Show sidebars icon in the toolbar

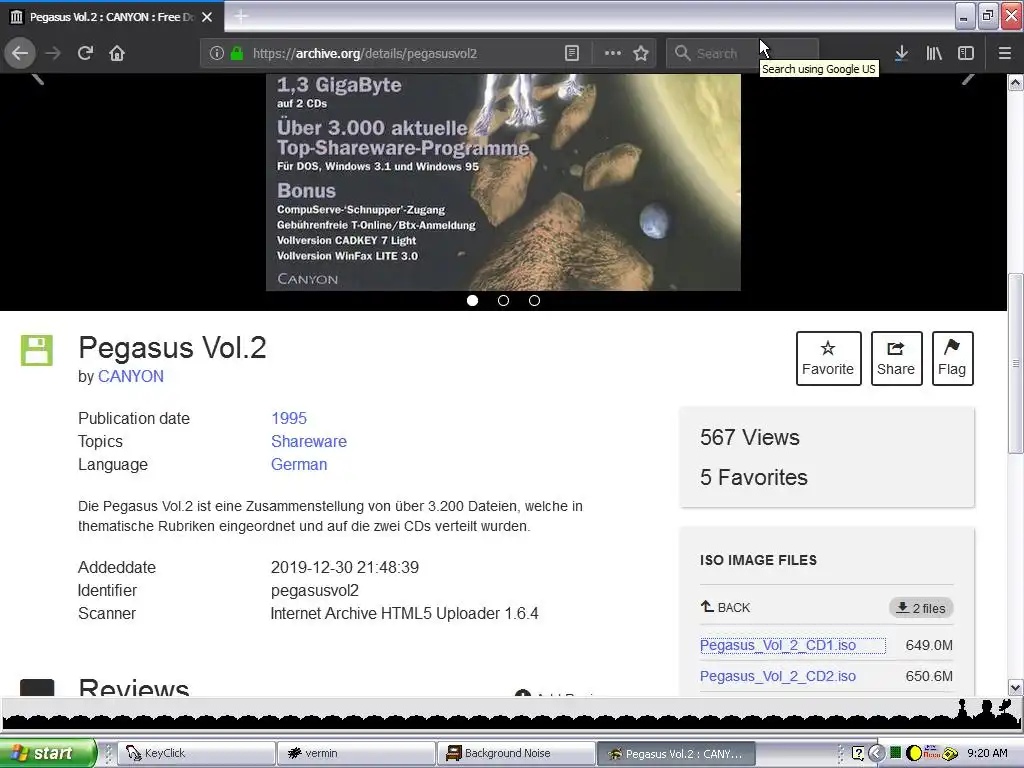(966, 53)
